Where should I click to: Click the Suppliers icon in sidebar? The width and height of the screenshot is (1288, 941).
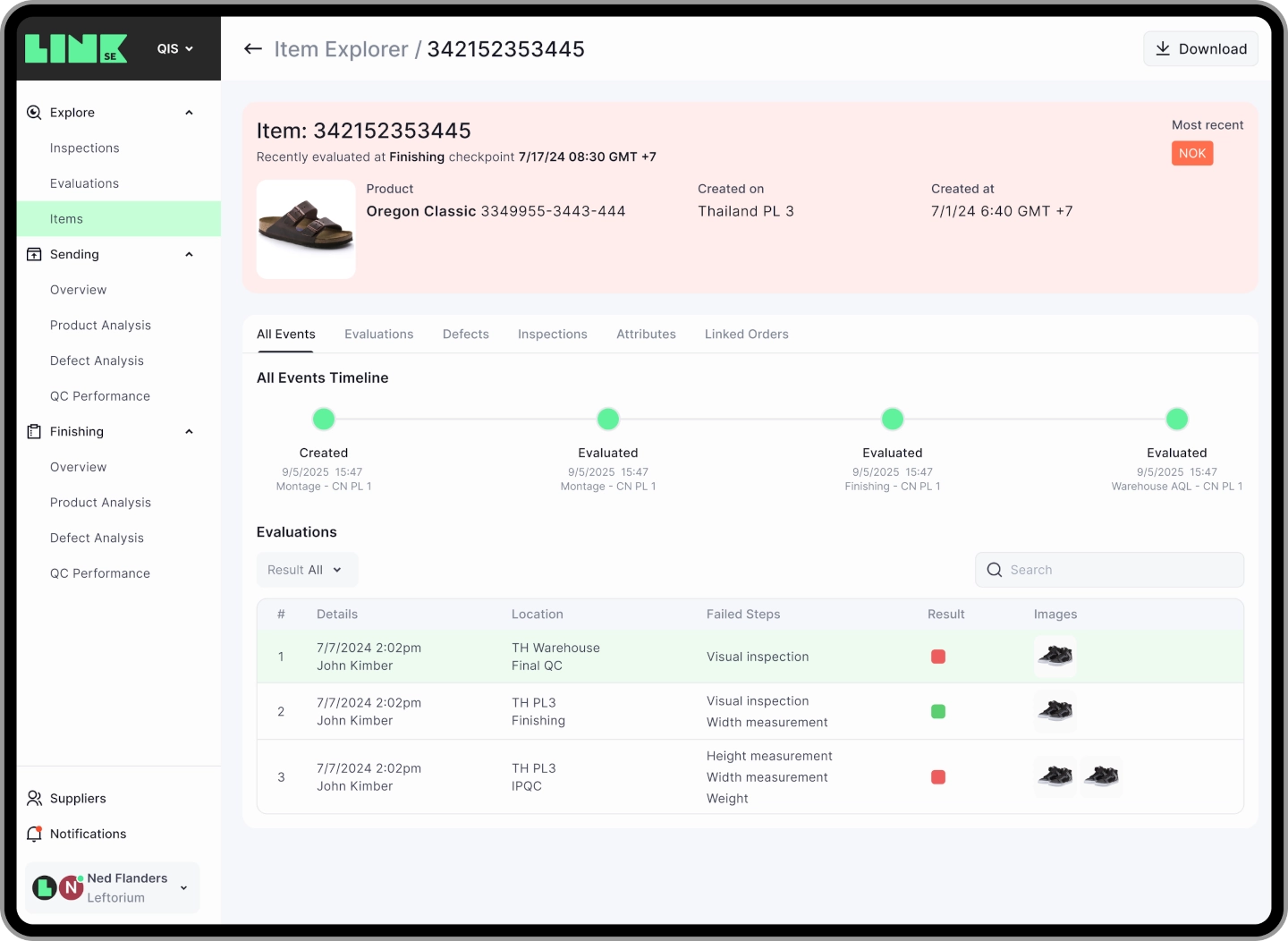click(x=34, y=798)
